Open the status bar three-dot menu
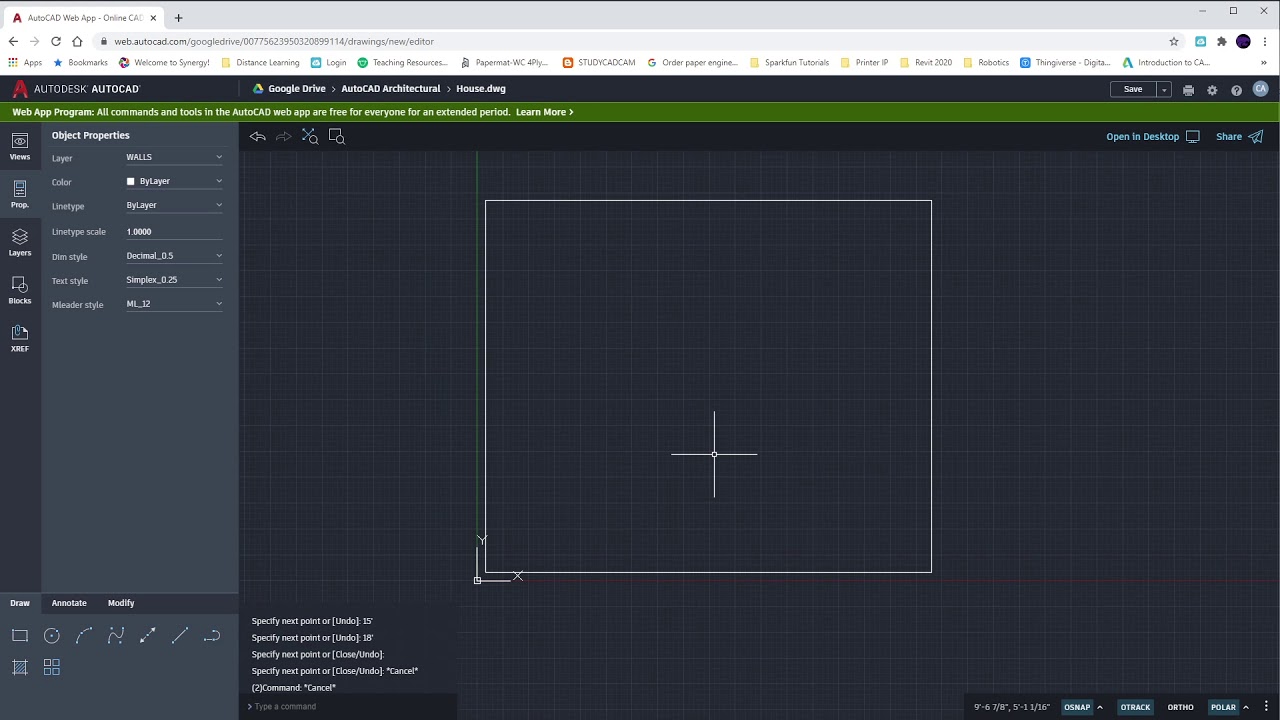Image resolution: width=1280 pixels, height=720 pixels. pos(1266,707)
